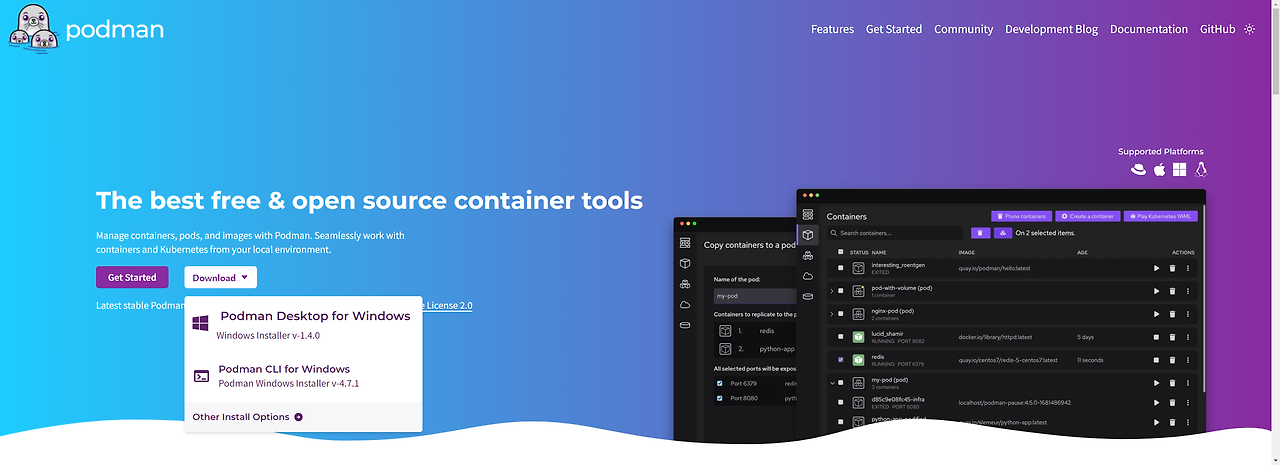
Task: Collapse the Download dropdown
Action: [x=221, y=277]
